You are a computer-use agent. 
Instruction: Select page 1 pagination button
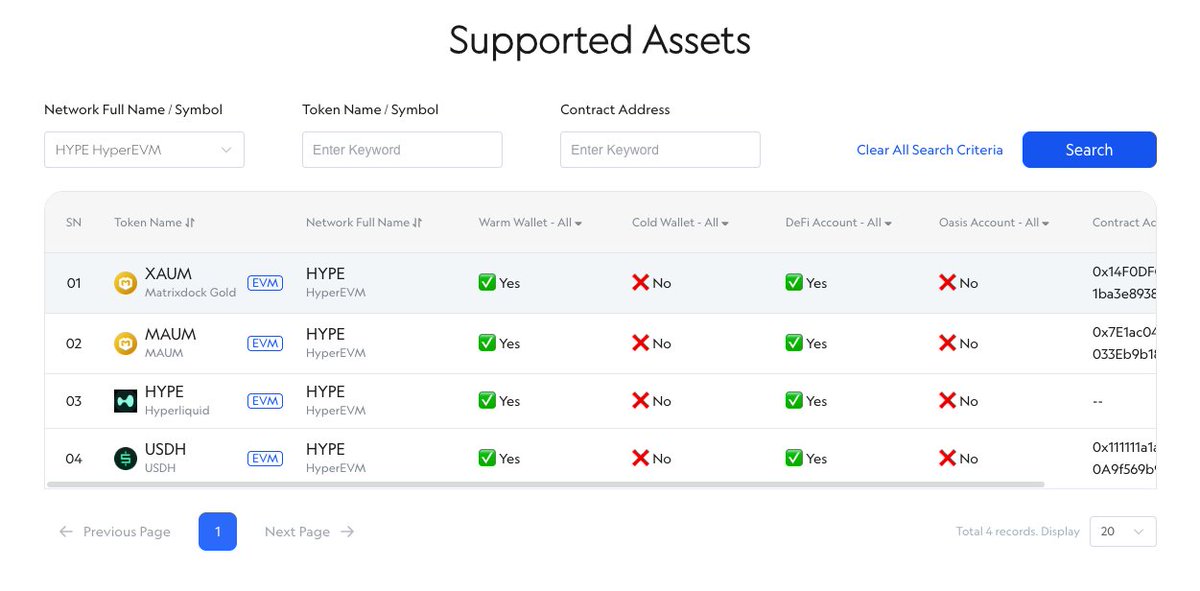[x=218, y=532]
